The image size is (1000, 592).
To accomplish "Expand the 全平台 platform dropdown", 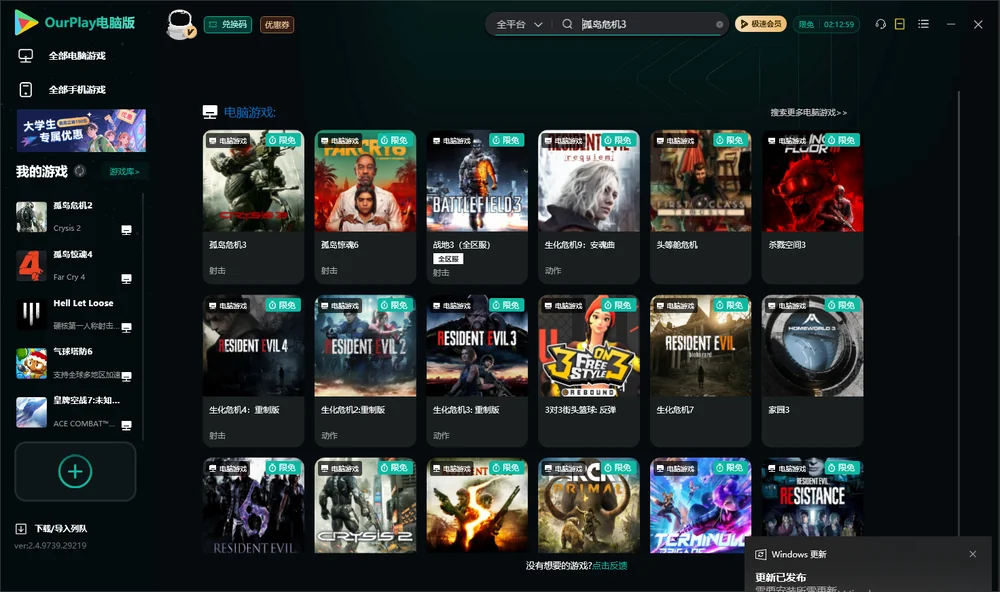I will 519,24.
